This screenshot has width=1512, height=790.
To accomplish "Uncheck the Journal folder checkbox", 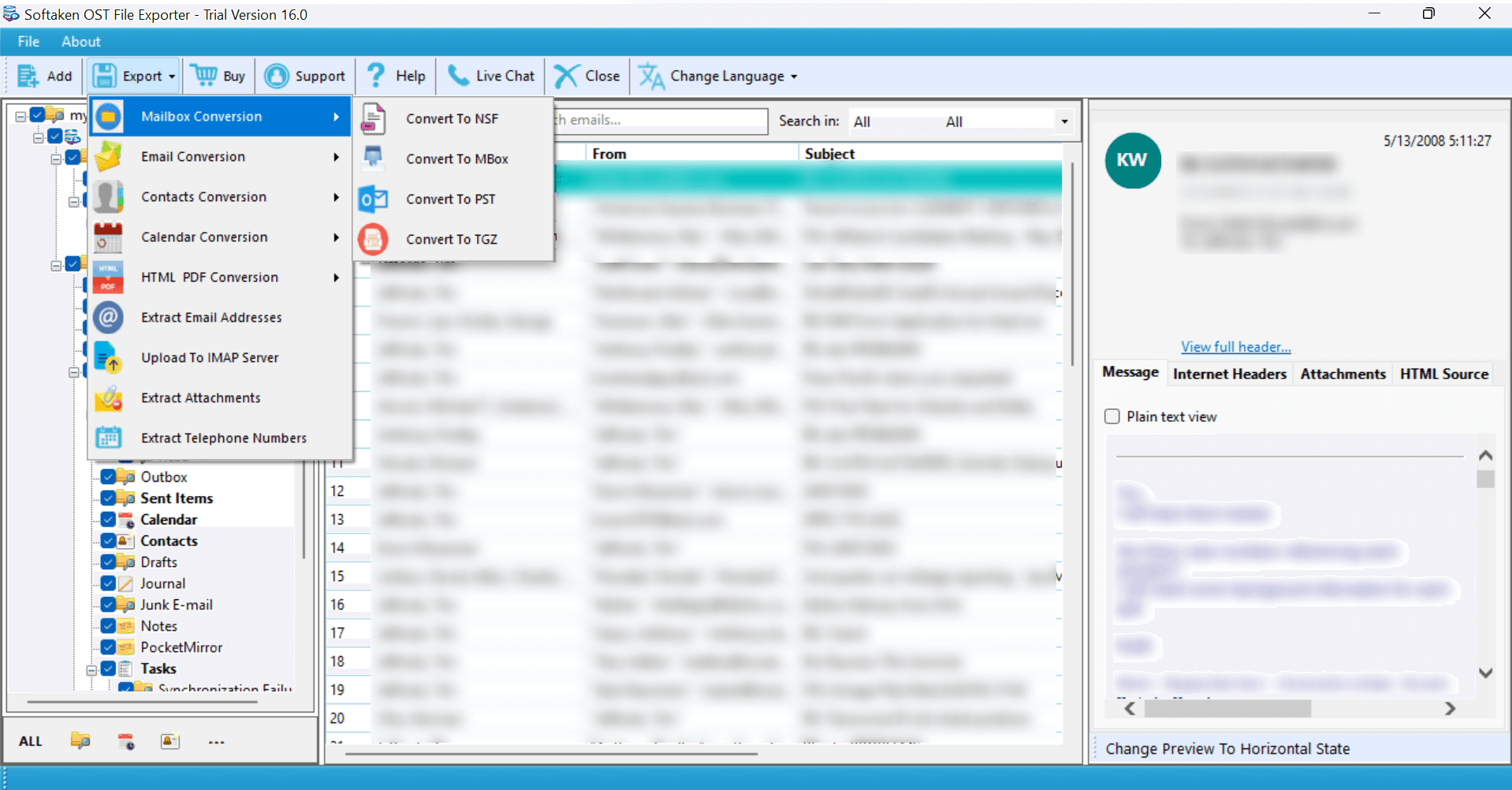I will 109,583.
